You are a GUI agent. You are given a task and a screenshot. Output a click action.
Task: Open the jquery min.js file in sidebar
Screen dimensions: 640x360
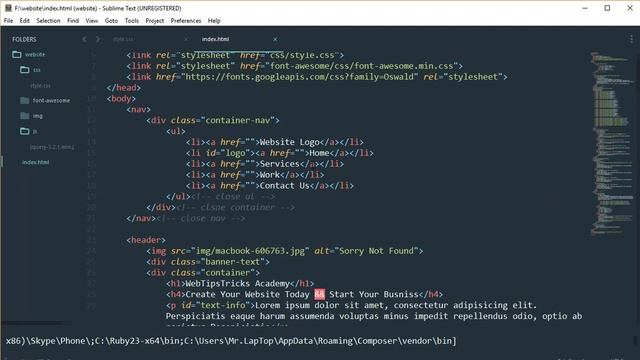pos(52,147)
